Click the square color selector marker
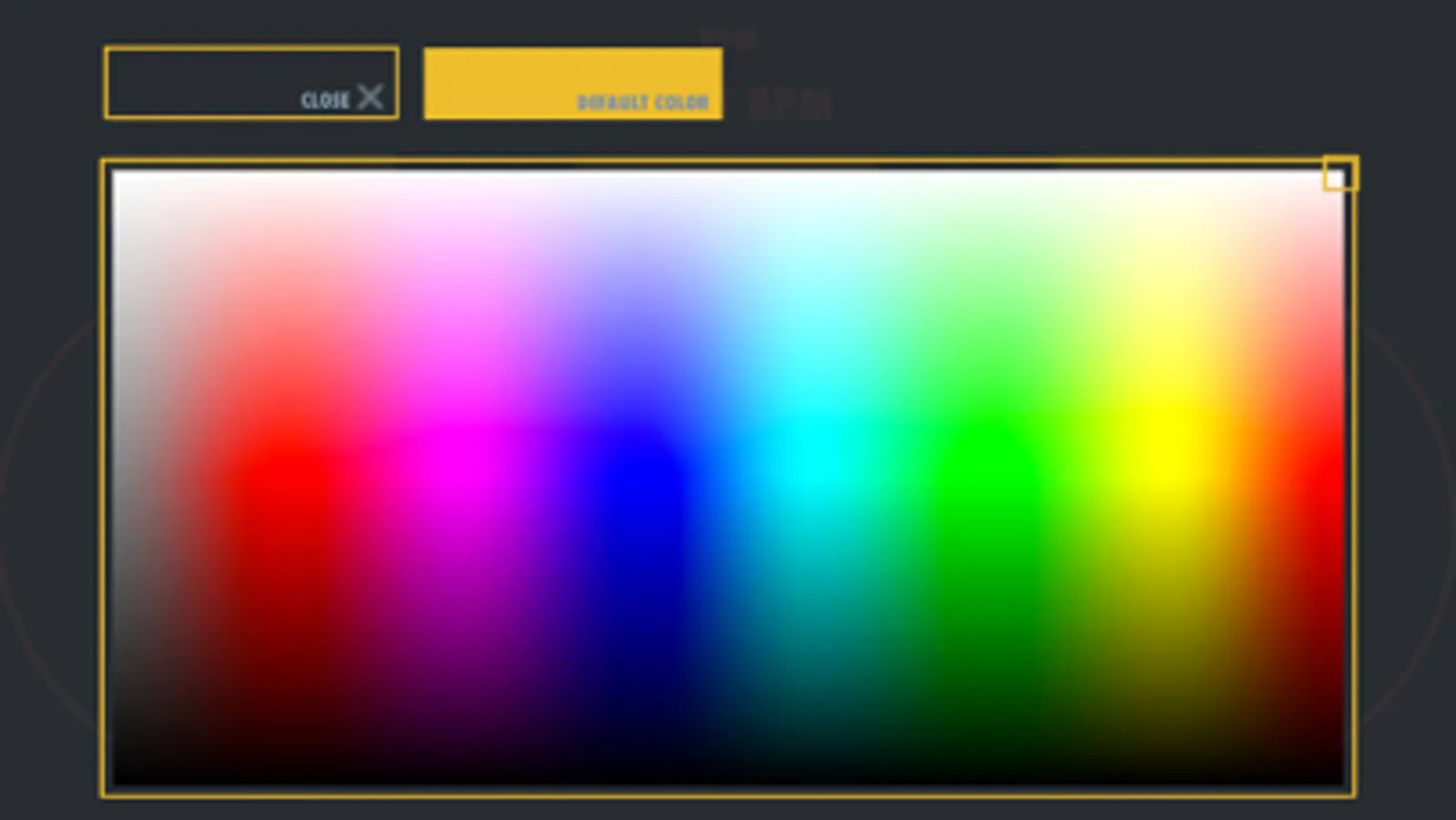This screenshot has height=820, width=1456. click(x=1339, y=174)
